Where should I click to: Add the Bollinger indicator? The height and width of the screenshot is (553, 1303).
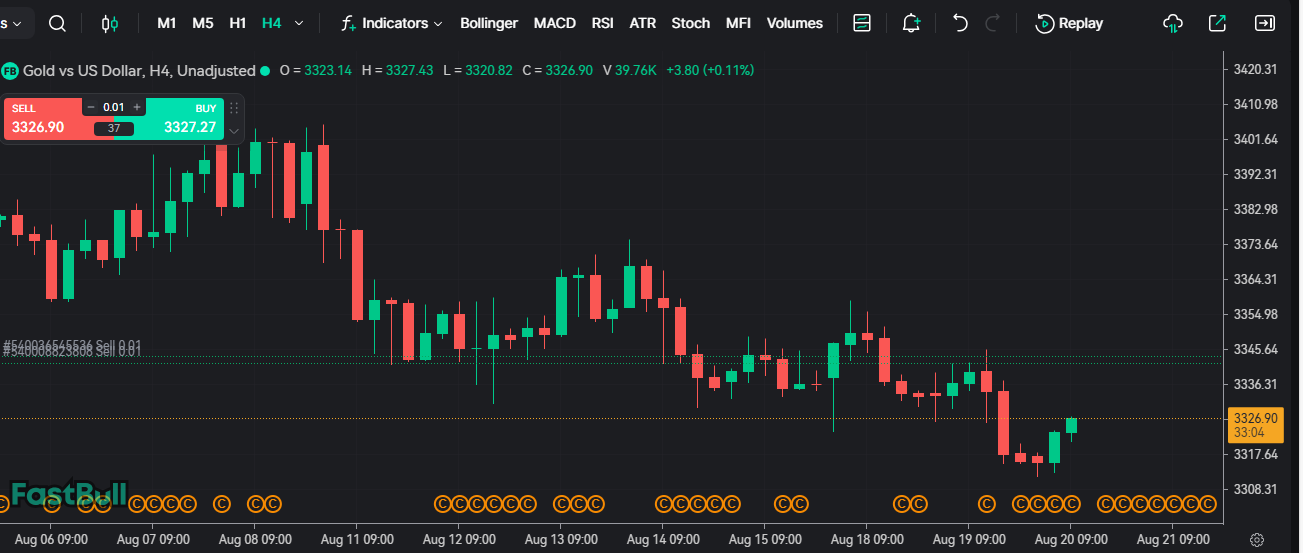click(x=489, y=23)
